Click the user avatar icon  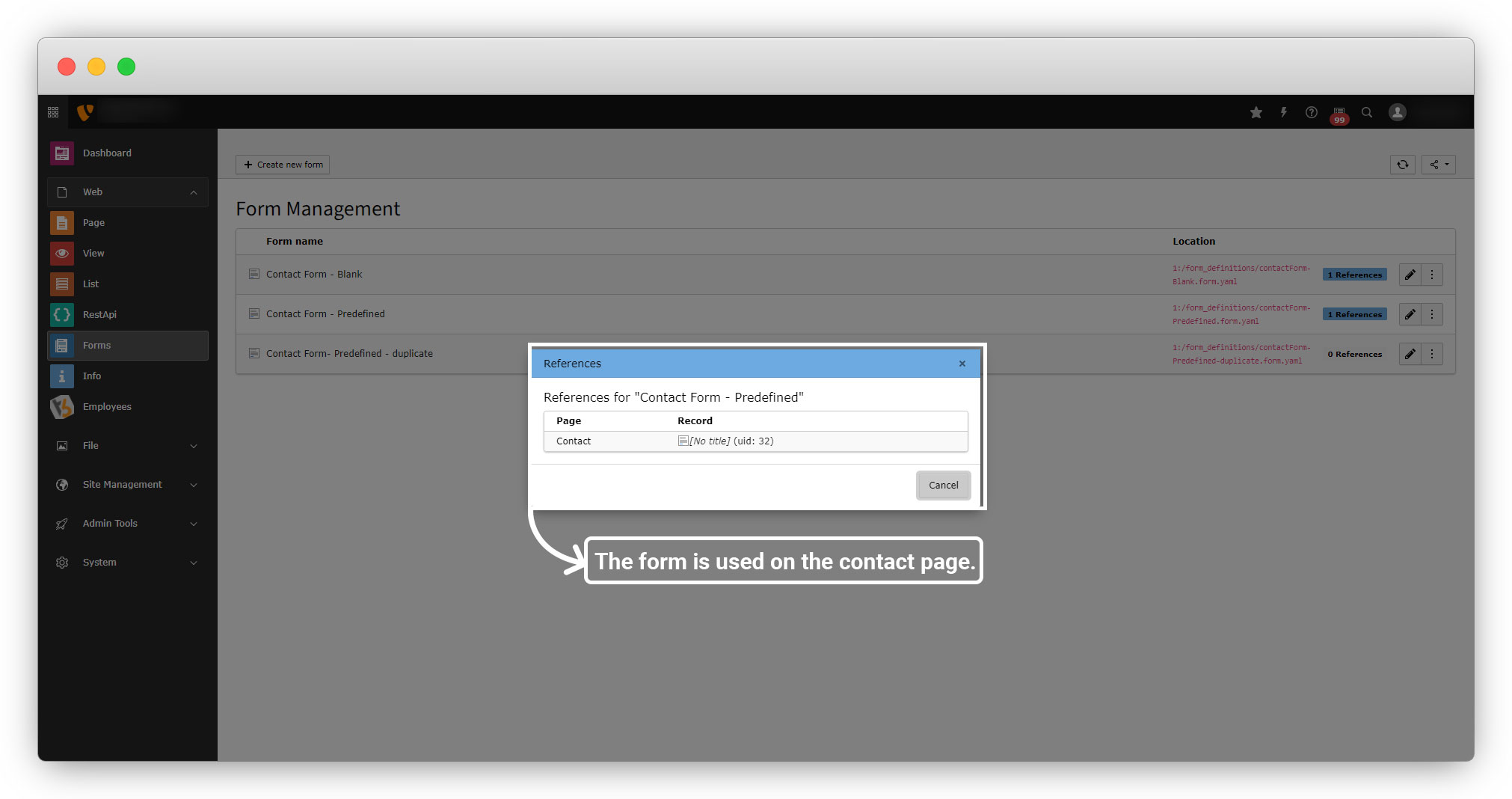1398,112
